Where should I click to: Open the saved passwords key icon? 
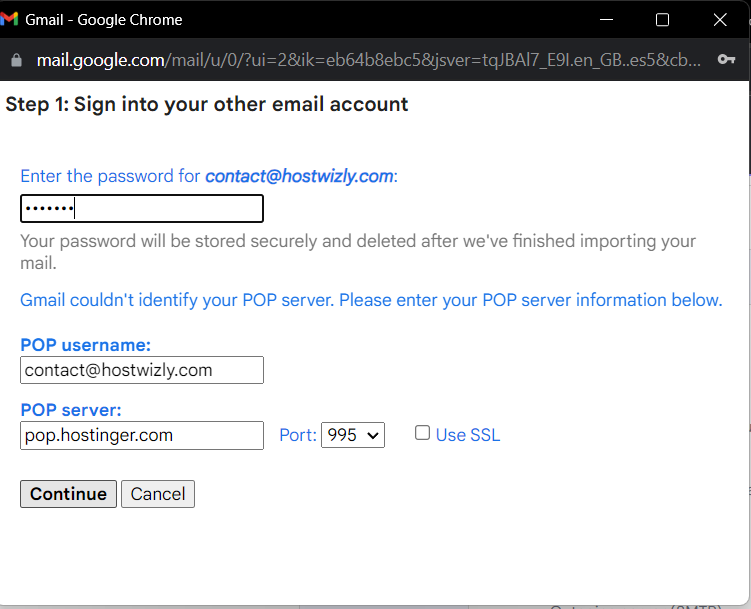point(727,60)
